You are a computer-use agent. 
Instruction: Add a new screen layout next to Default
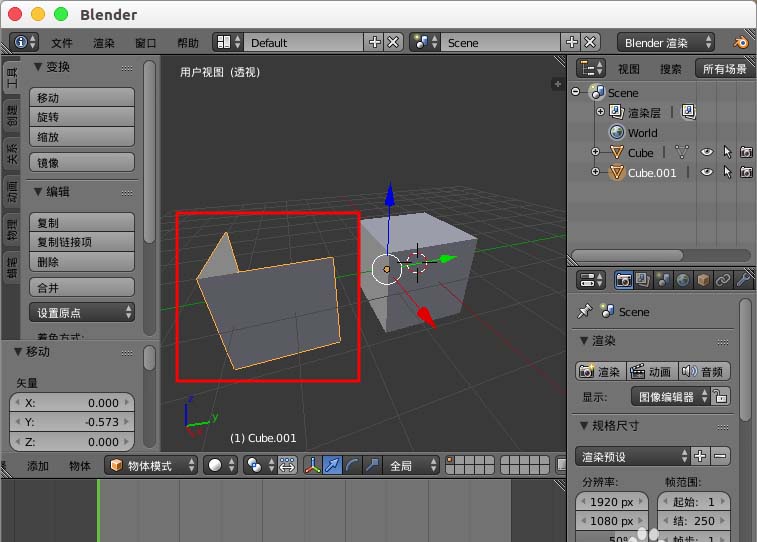click(x=374, y=42)
